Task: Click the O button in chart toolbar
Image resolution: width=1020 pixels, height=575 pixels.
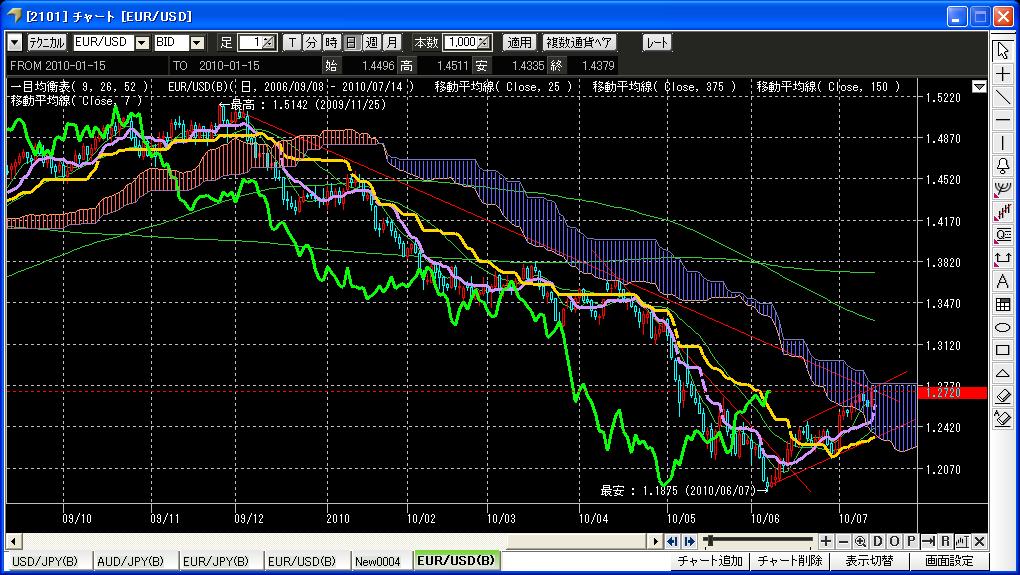Action: (x=894, y=541)
